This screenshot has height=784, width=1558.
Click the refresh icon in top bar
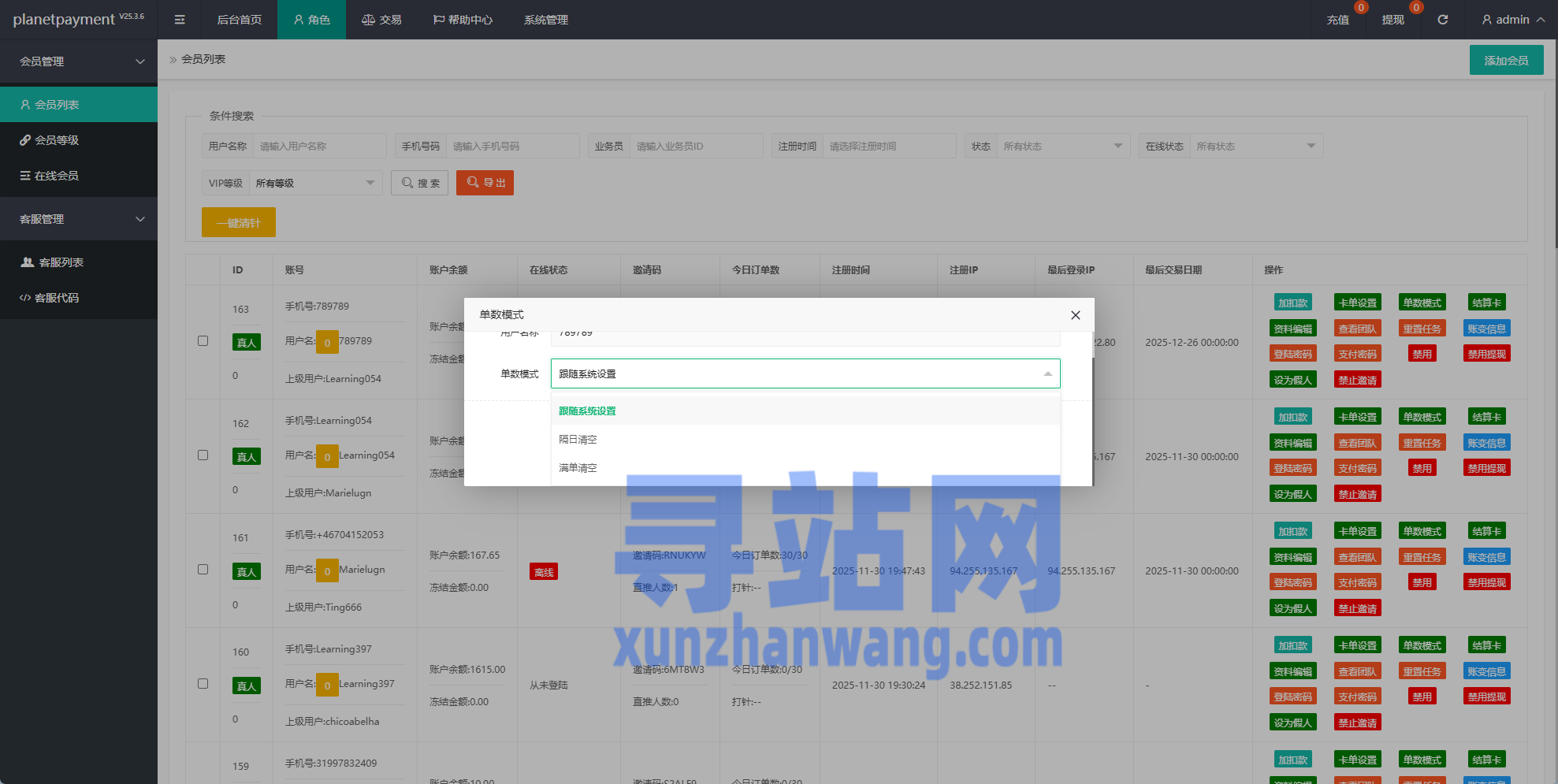click(1443, 19)
